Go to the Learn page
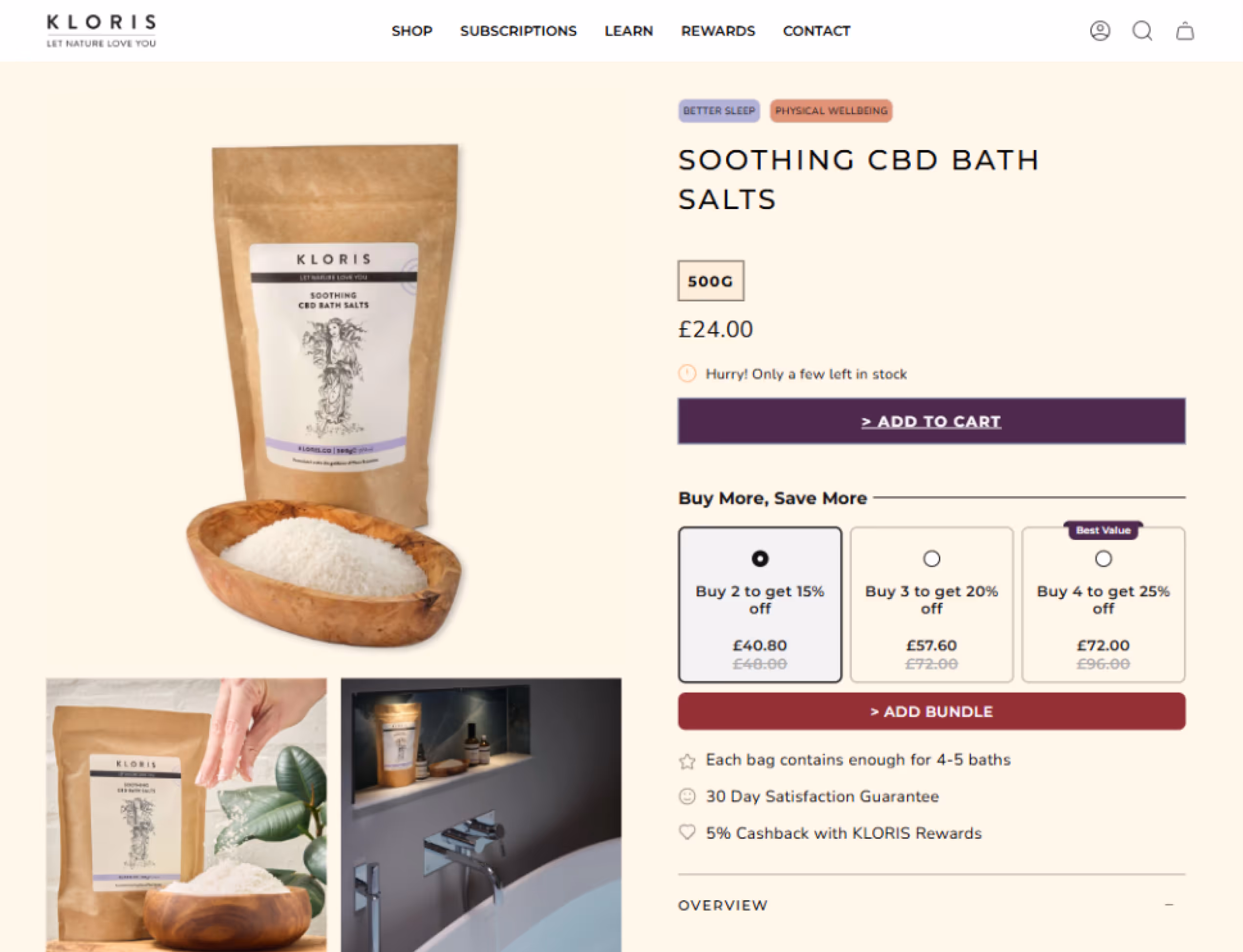 pos(629,31)
